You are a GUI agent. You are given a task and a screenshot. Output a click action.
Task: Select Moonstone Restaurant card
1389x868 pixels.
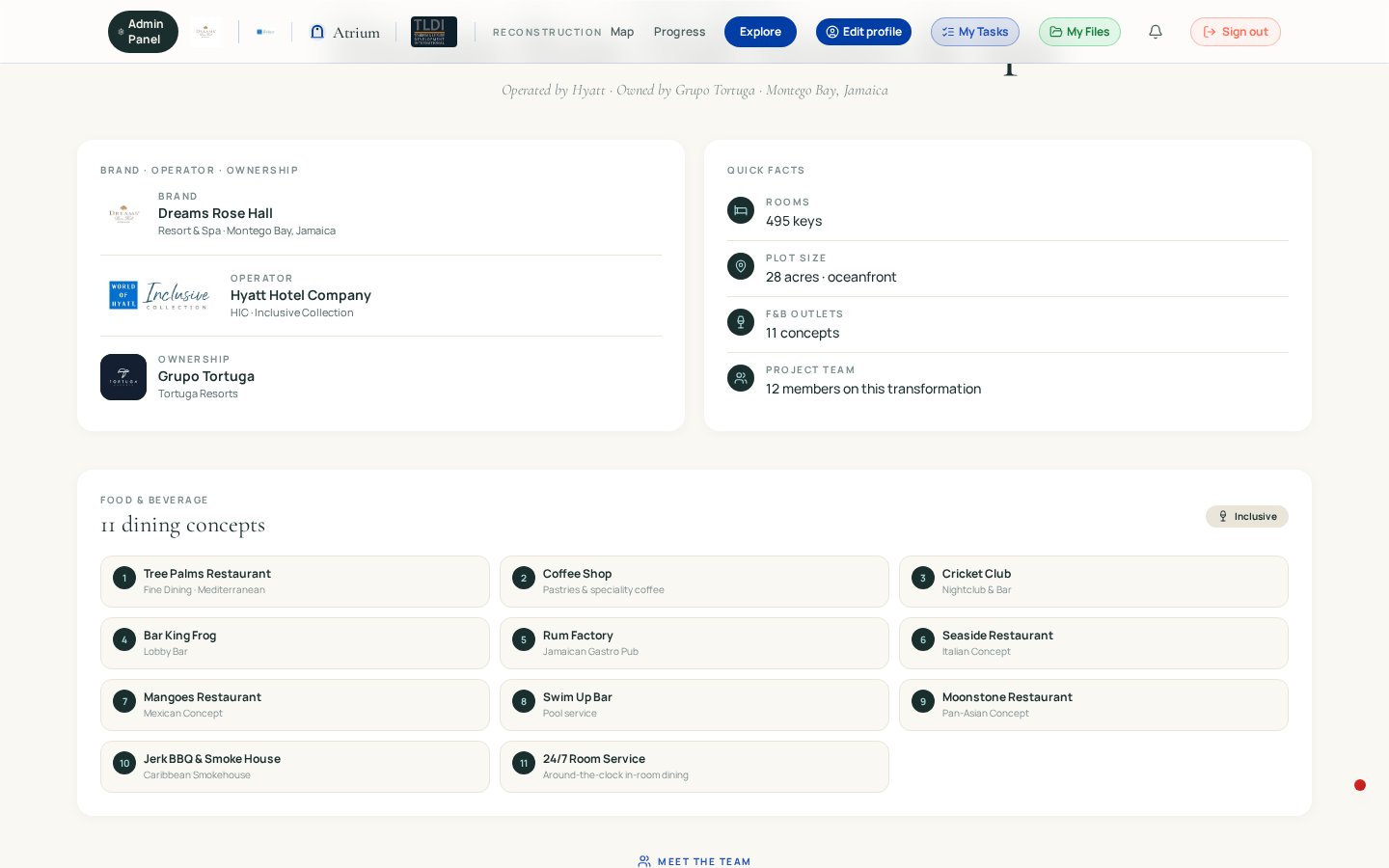coord(1094,705)
